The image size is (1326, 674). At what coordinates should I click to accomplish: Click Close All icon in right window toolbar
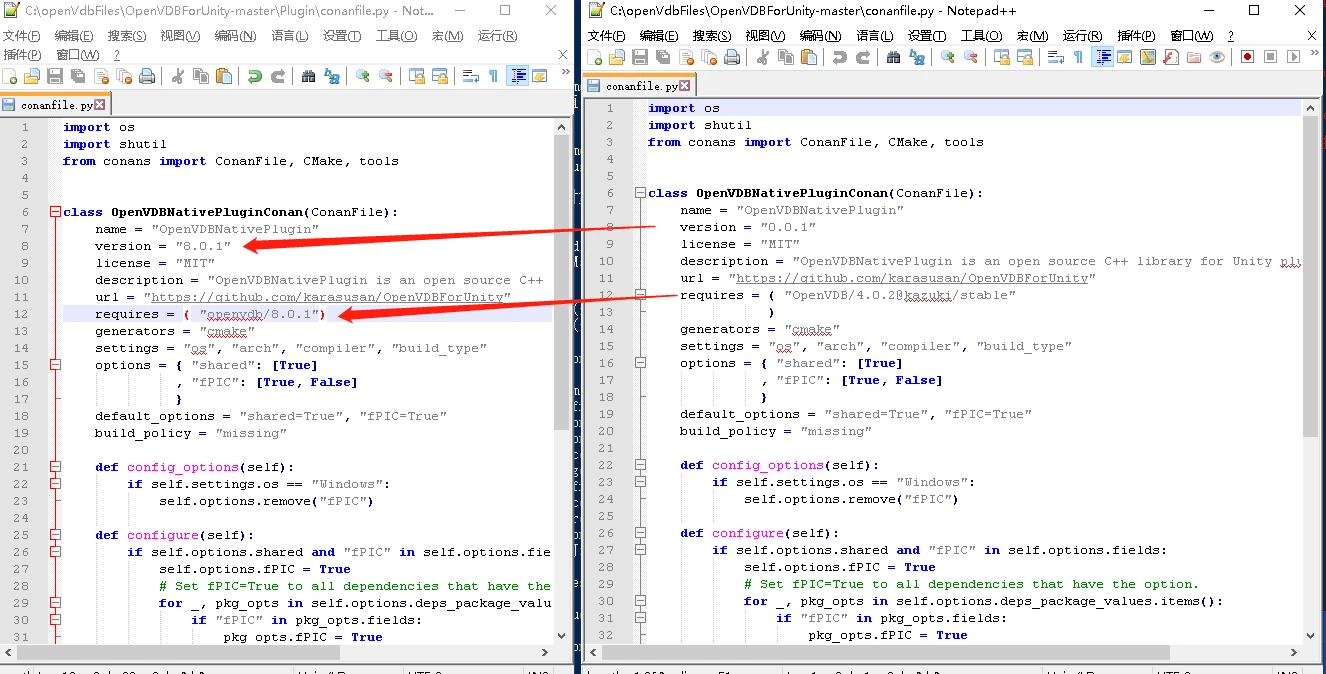710,57
